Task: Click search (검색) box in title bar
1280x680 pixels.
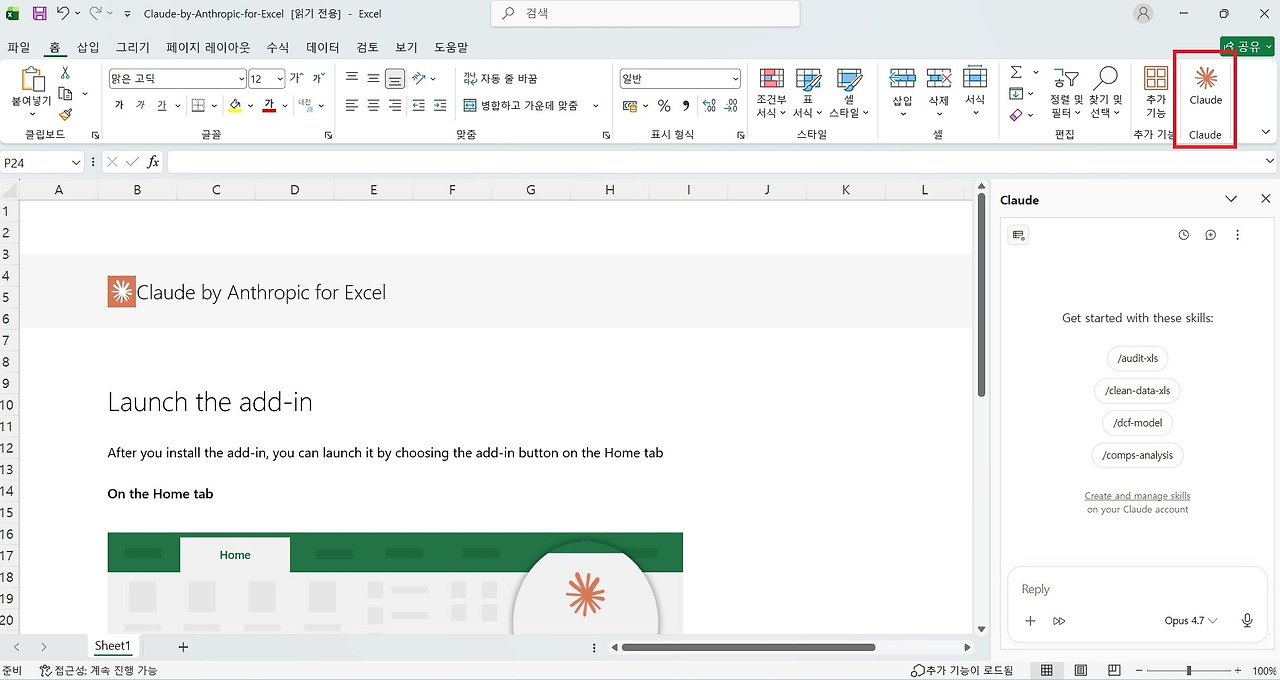Action: 645,14
